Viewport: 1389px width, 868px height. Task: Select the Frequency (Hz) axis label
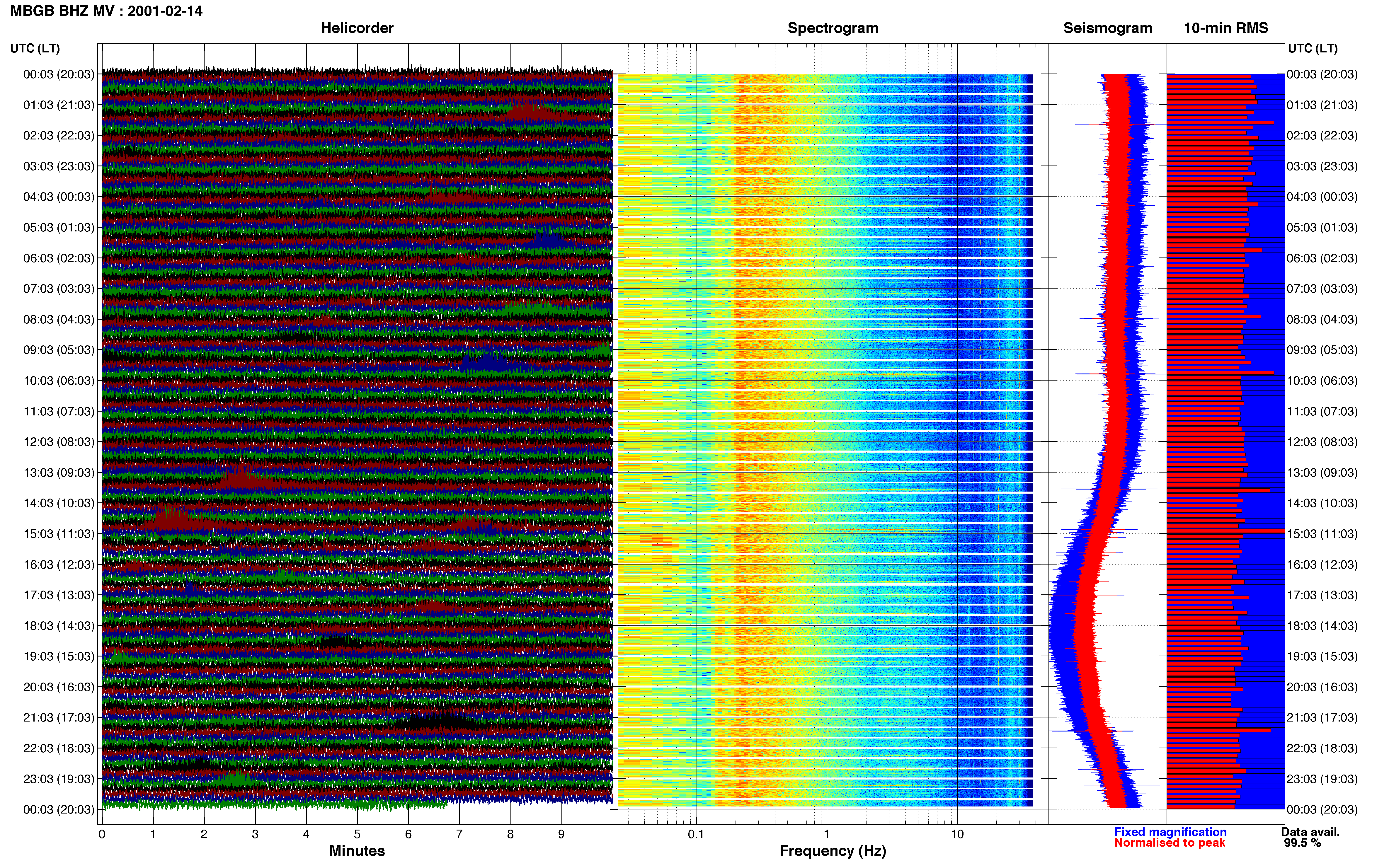tap(833, 851)
